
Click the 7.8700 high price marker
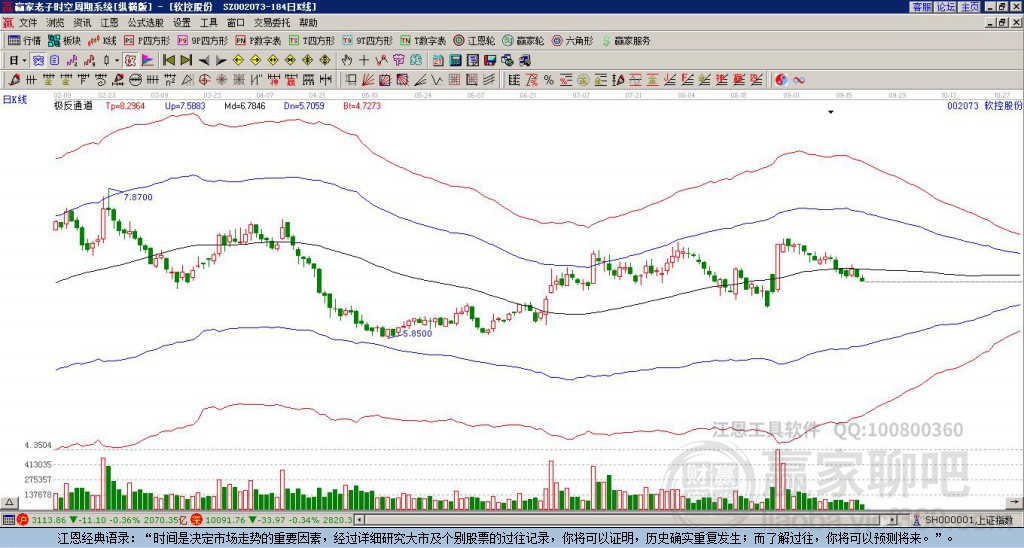tap(137, 197)
